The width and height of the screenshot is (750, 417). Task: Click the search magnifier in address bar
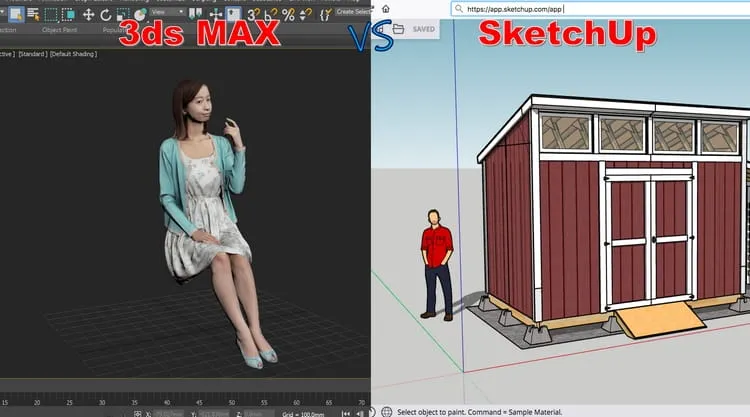[x=459, y=9]
